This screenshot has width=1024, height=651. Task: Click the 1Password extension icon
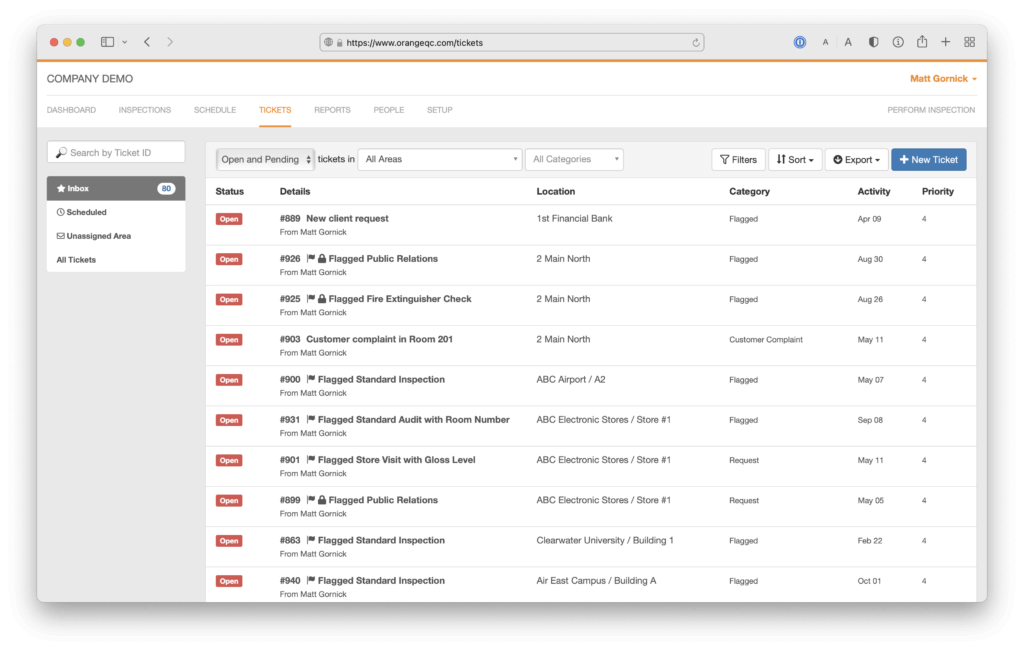(800, 42)
